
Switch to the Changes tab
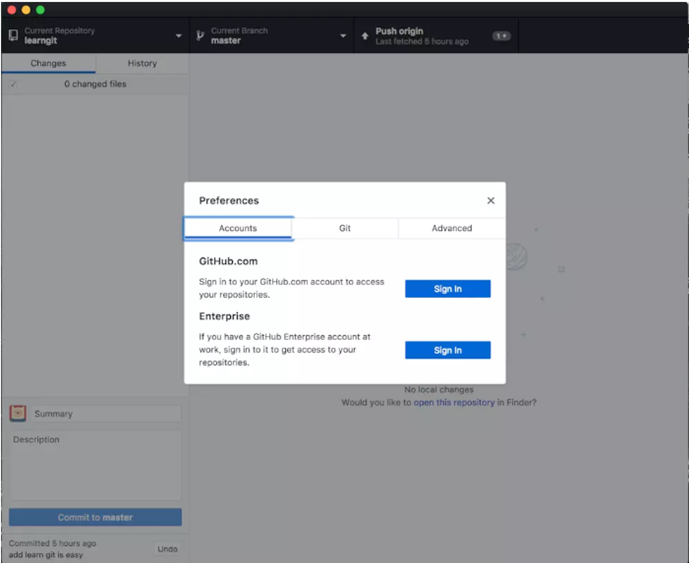pos(48,63)
